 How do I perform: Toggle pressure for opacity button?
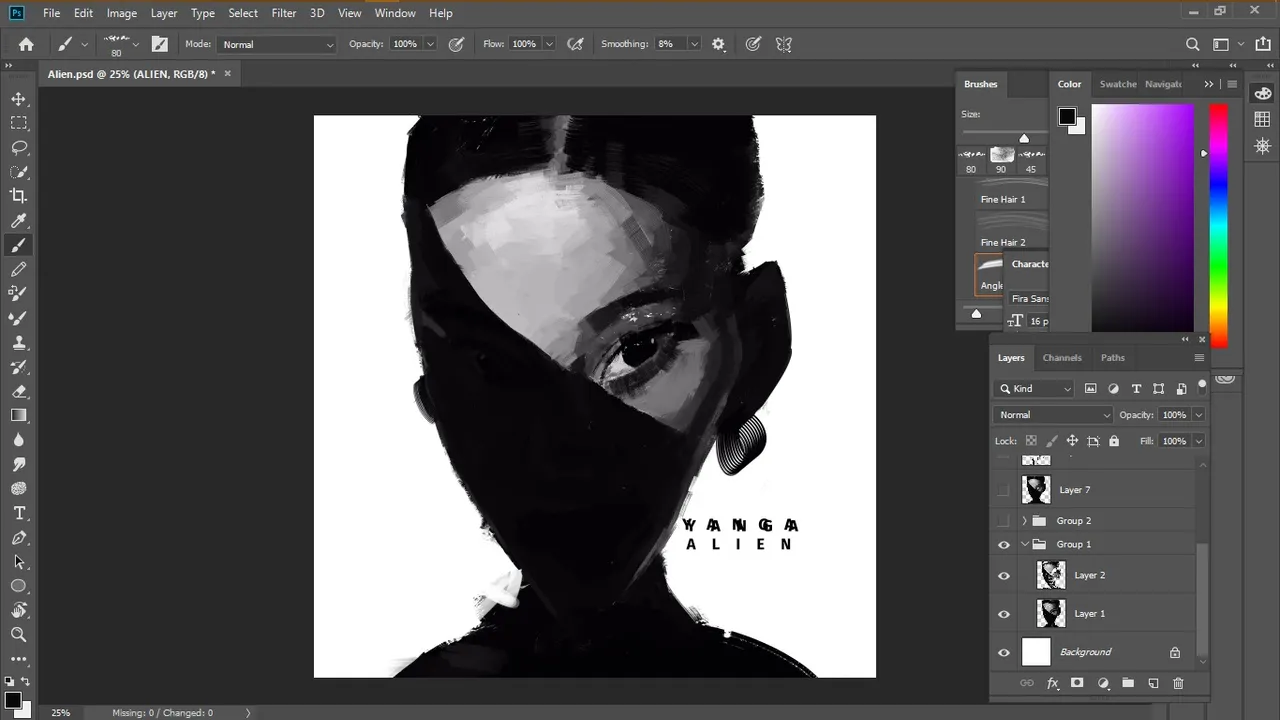pyautogui.click(x=456, y=44)
